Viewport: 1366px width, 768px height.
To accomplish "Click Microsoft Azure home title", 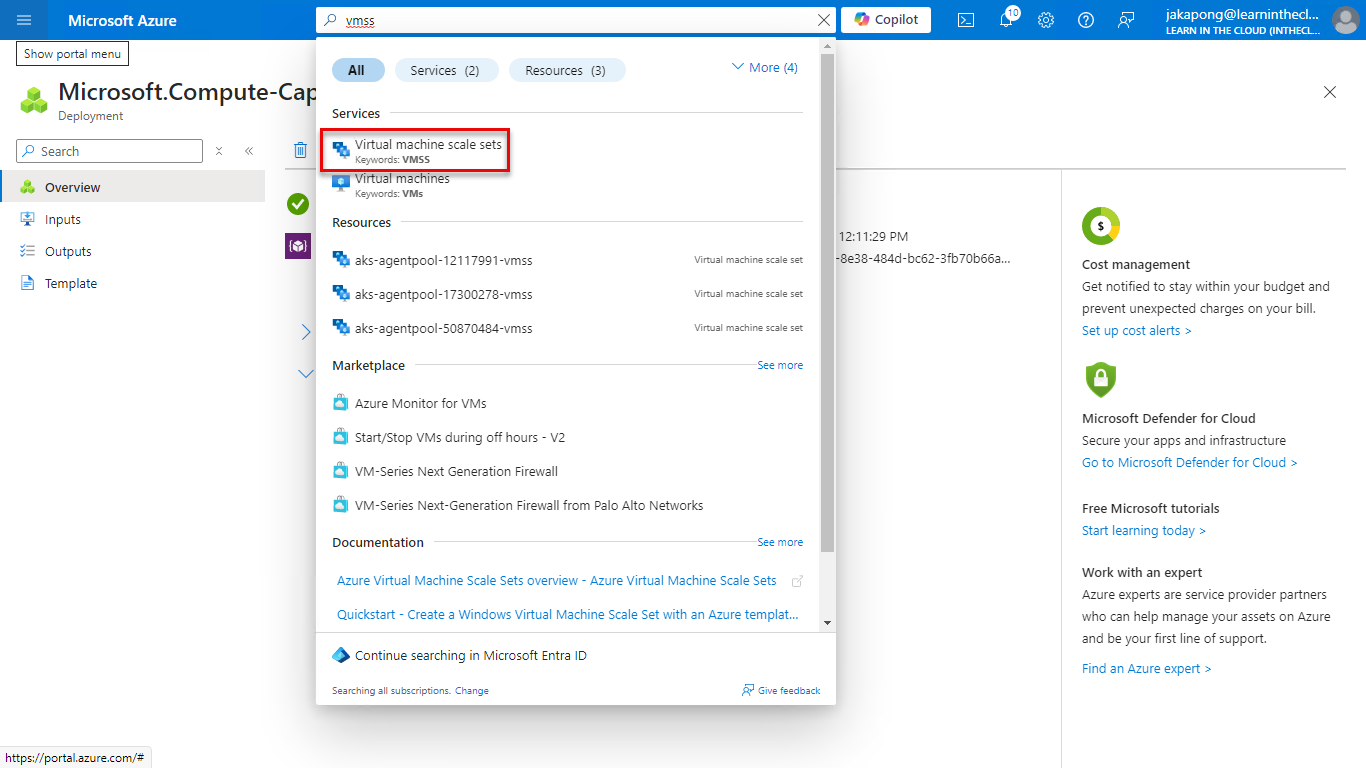I will pos(122,20).
